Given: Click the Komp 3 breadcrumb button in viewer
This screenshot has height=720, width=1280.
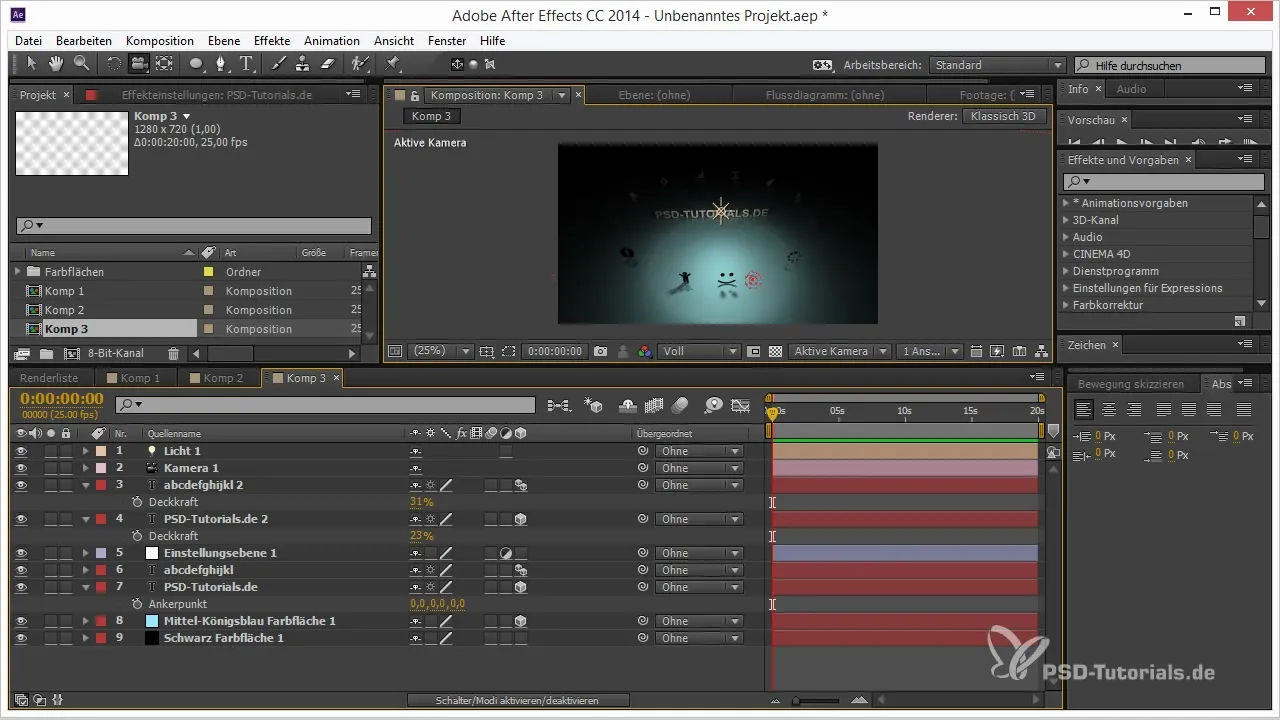Looking at the screenshot, I should [x=431, y=116].
